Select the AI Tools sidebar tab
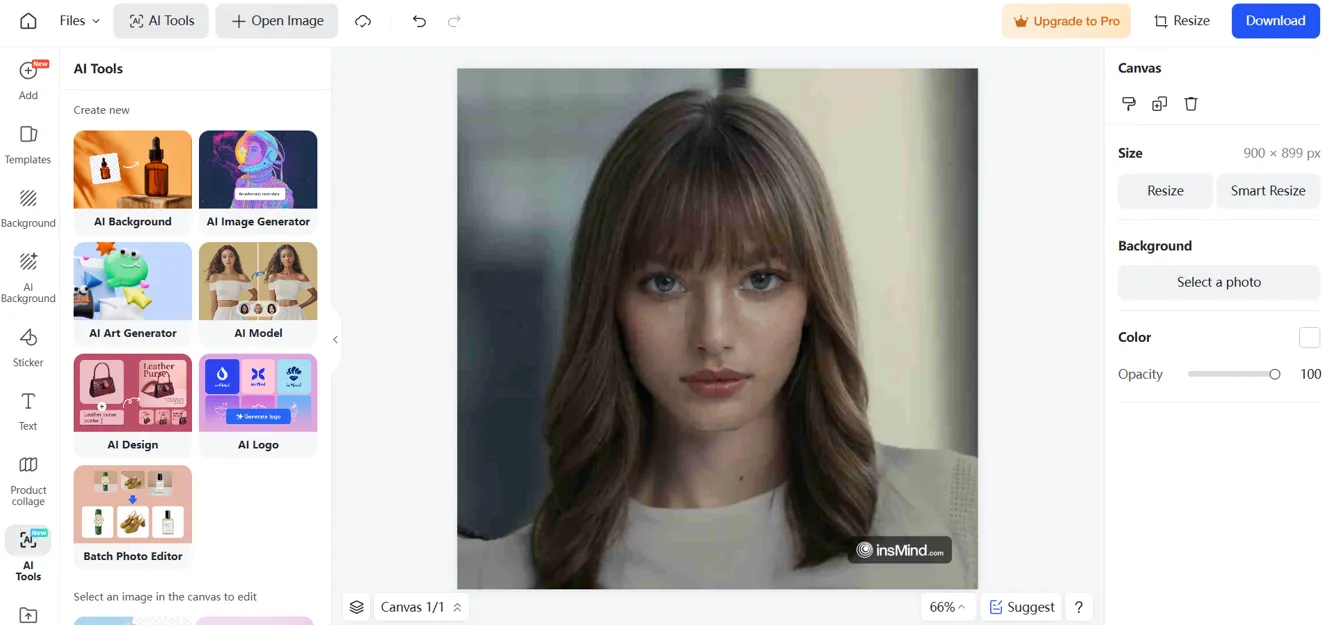Screen dimensions: 1322x625 click(28, 555)
